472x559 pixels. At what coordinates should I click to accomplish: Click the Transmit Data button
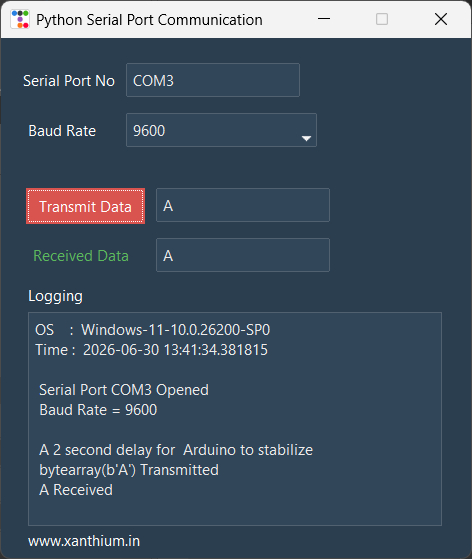click(x=86, y=206)
